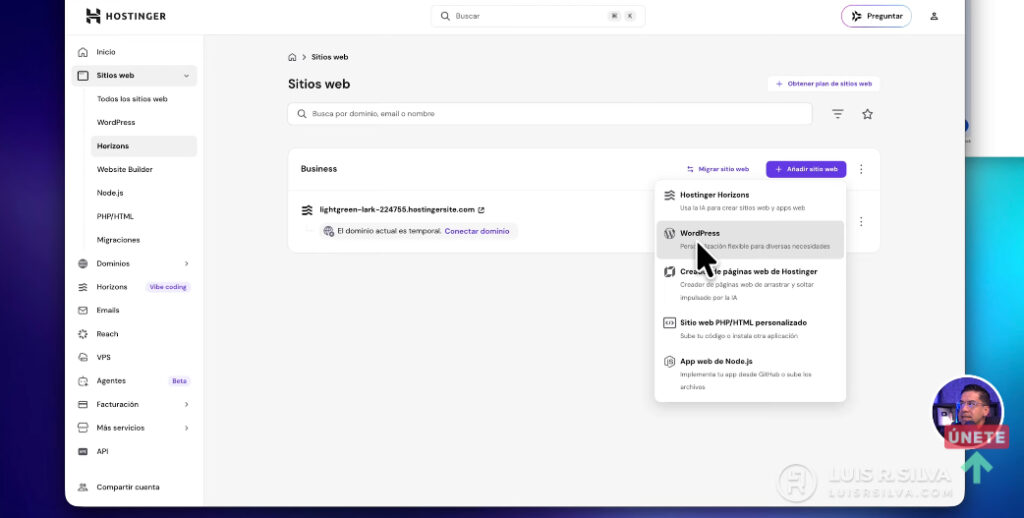Click Obtener plan de sitios web
This screenshot has height=518, width=1024.
tap(824, 84)
